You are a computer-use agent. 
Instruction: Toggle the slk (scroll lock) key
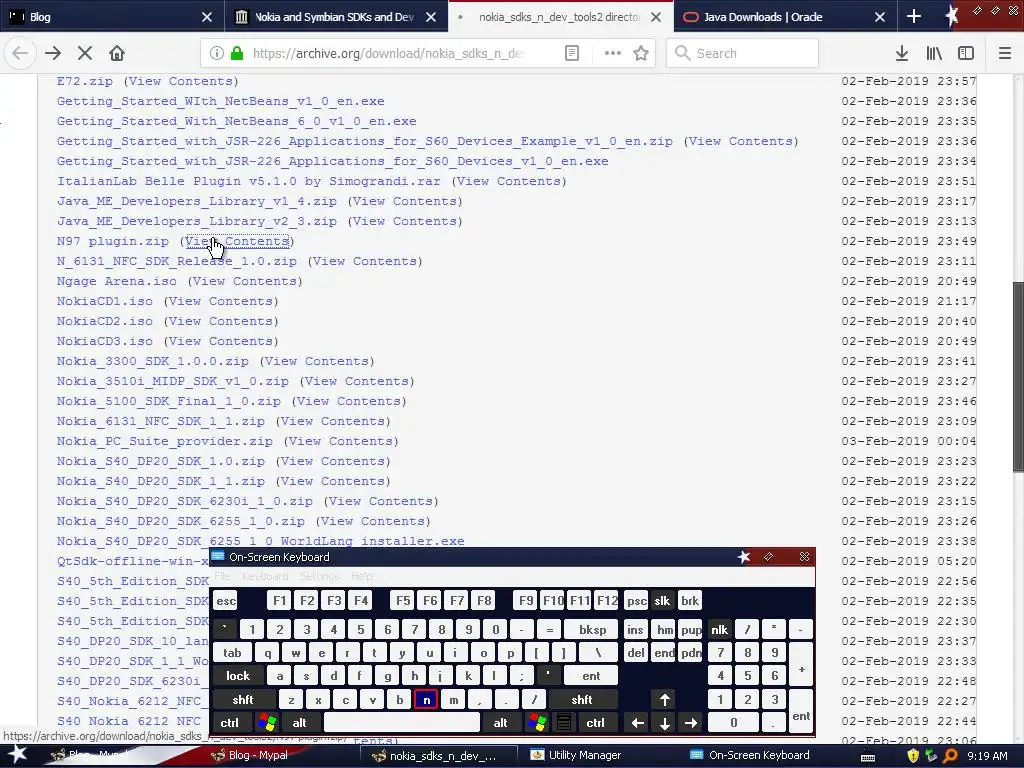pos(662,601)
